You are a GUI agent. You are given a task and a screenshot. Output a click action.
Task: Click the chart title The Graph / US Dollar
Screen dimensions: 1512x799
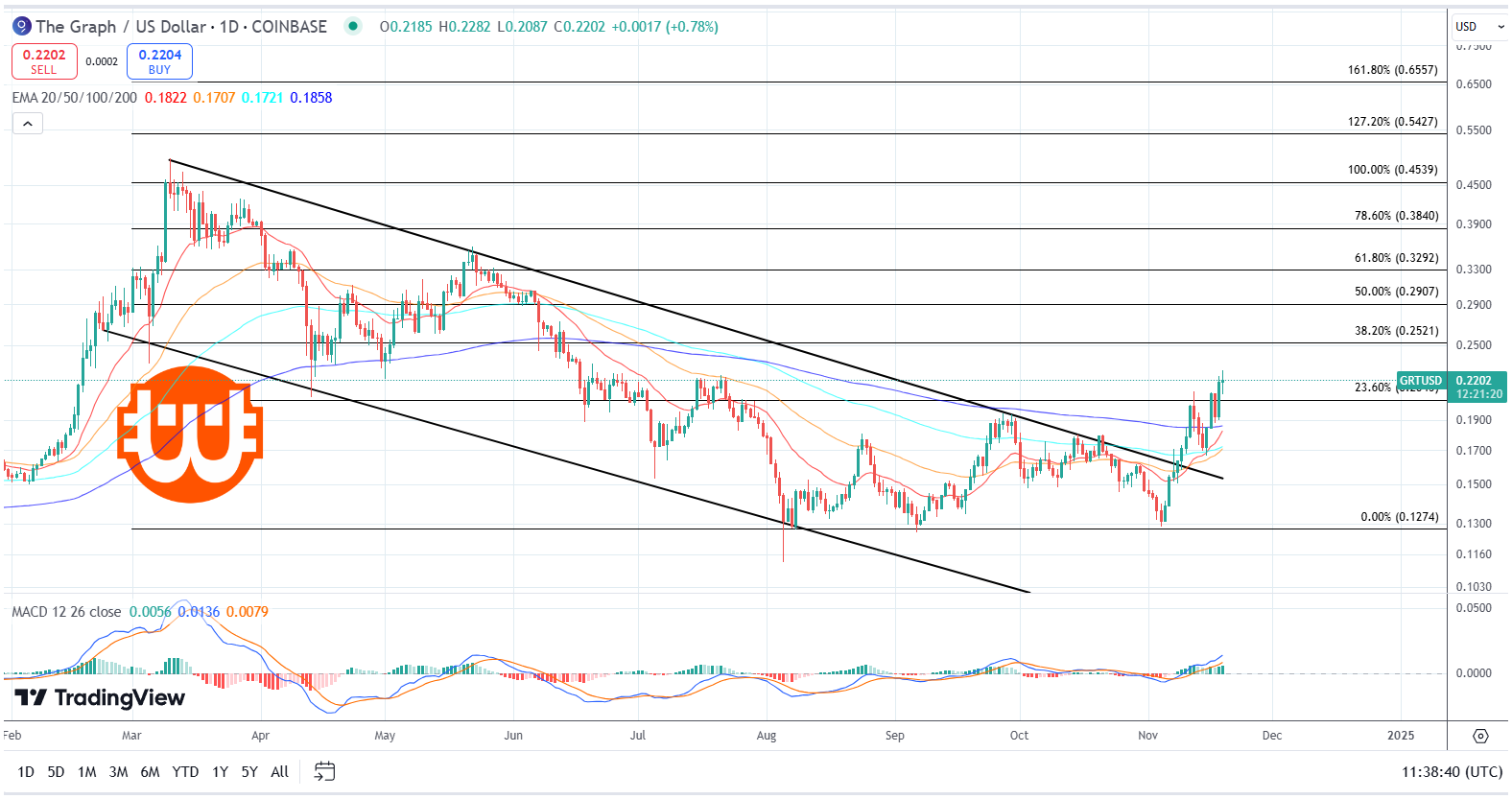121,27
